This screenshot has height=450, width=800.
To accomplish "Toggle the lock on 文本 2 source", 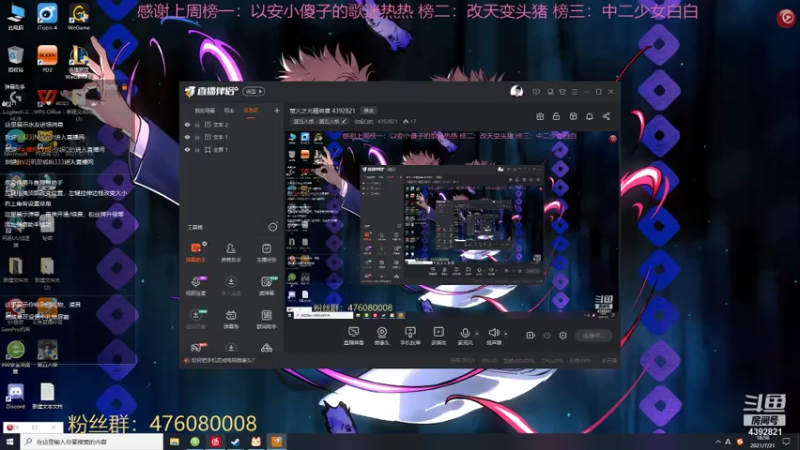I will point(197,124).
